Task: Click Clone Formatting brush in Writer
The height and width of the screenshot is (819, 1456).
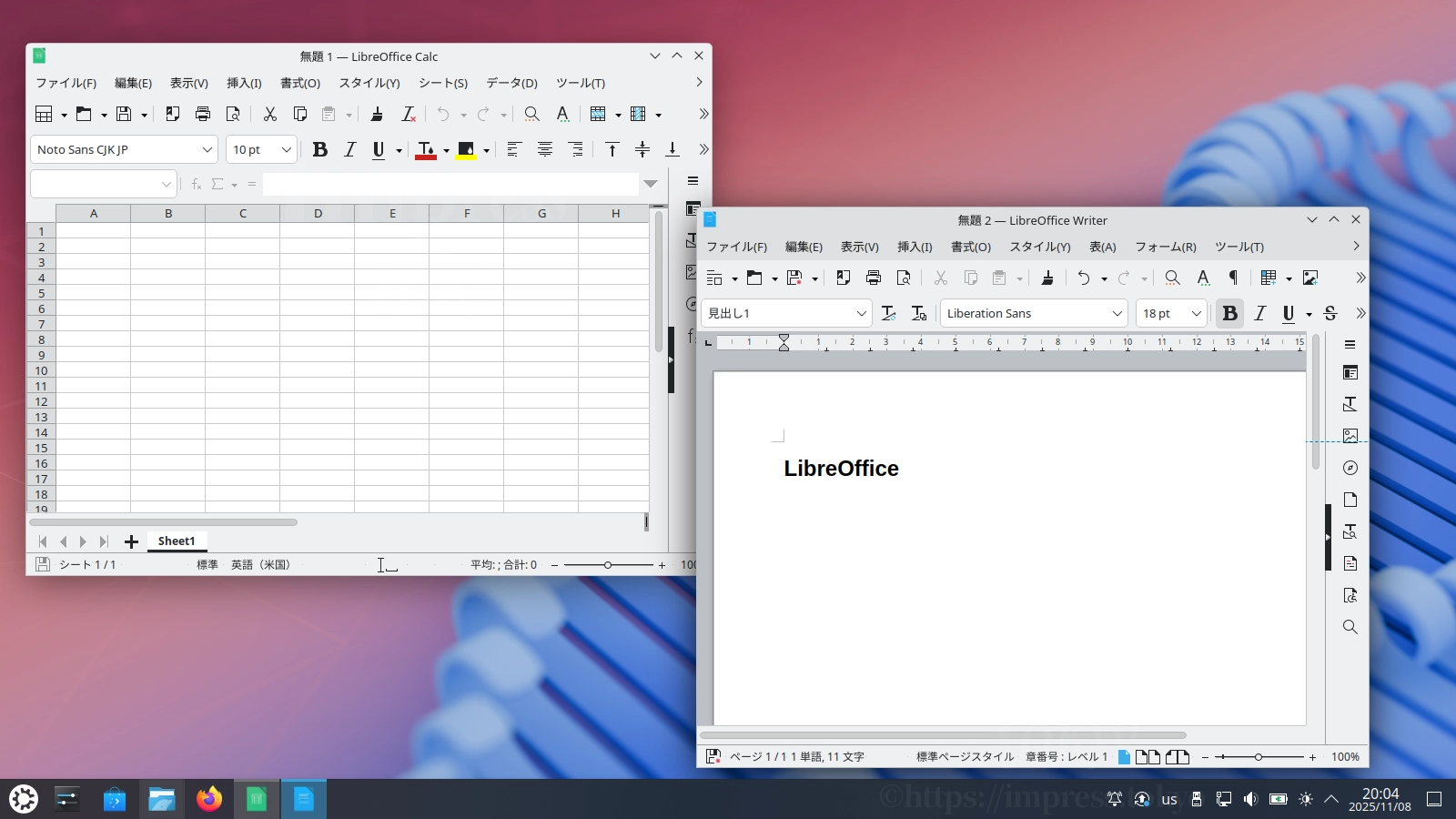Action: (1047, 278)
